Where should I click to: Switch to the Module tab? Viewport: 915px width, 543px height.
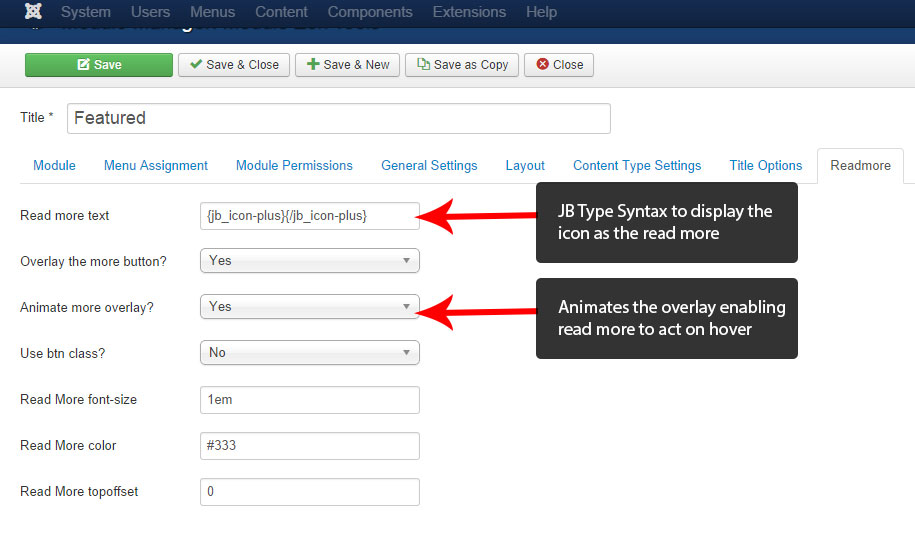[54, 166]
